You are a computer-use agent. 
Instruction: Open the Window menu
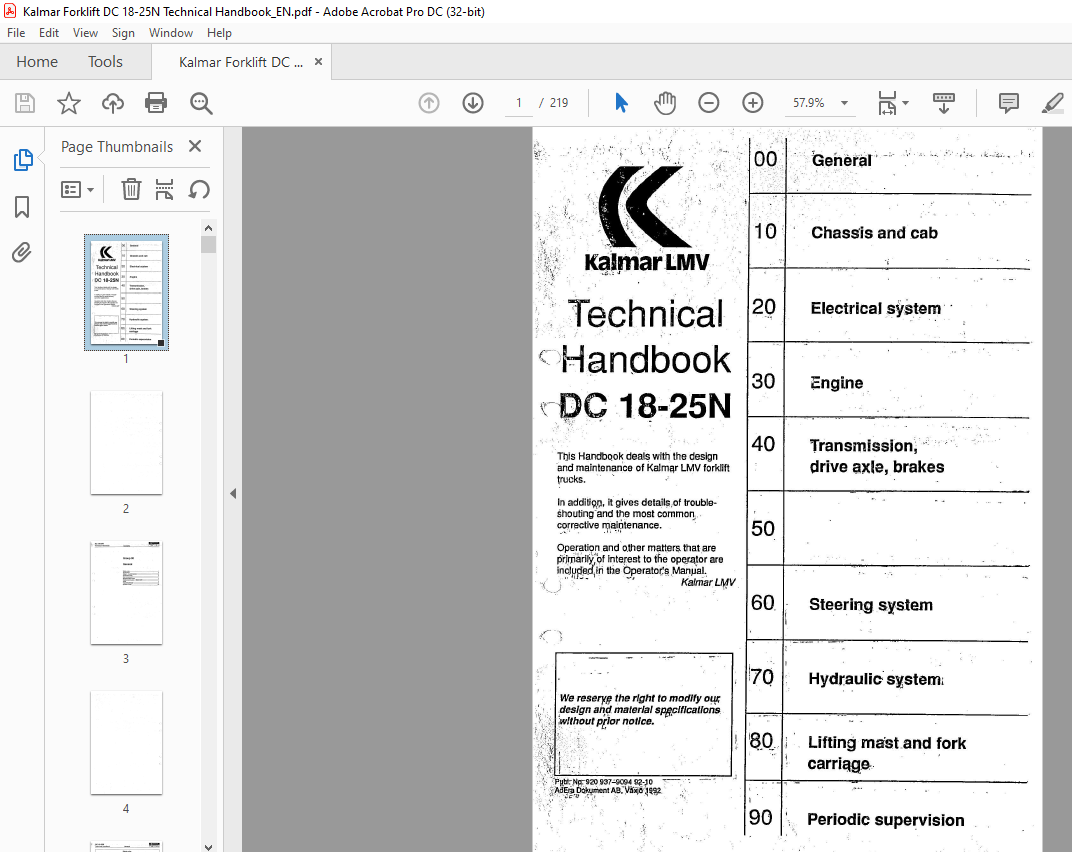pos(171,33)
